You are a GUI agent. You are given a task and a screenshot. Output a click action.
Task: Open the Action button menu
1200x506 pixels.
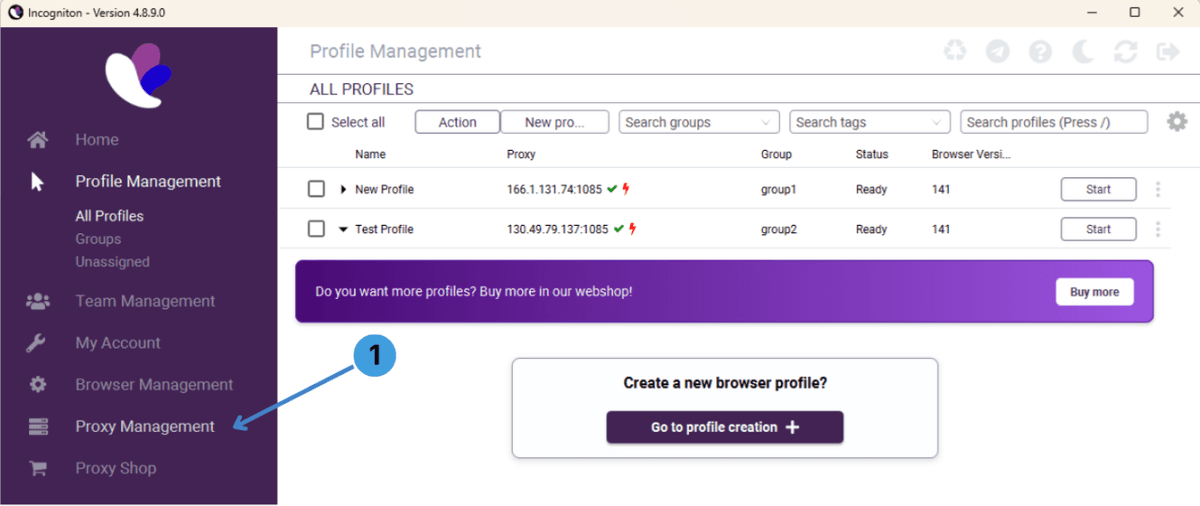tap(457, 122)
